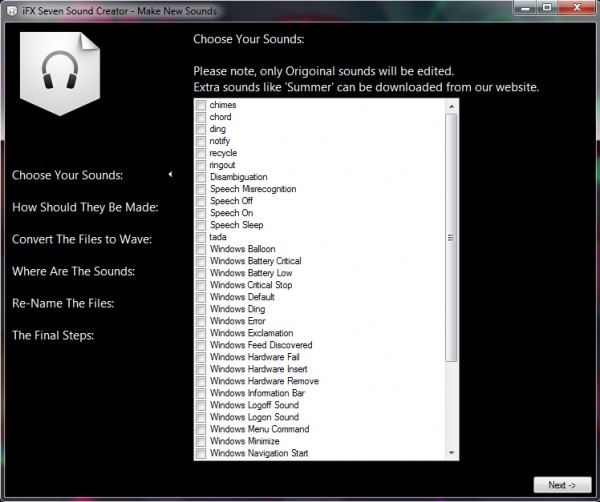Select the Windows Battery Critical checkbox
Screen dimensions: 600x502
[201, 261]
